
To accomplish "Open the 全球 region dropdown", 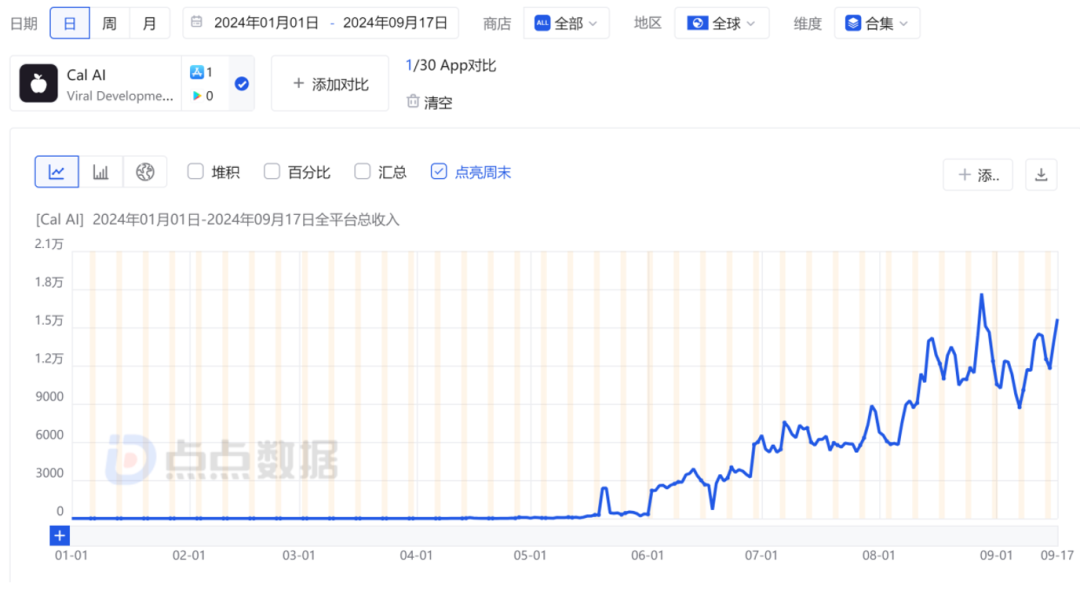I will tap(721, 22).
